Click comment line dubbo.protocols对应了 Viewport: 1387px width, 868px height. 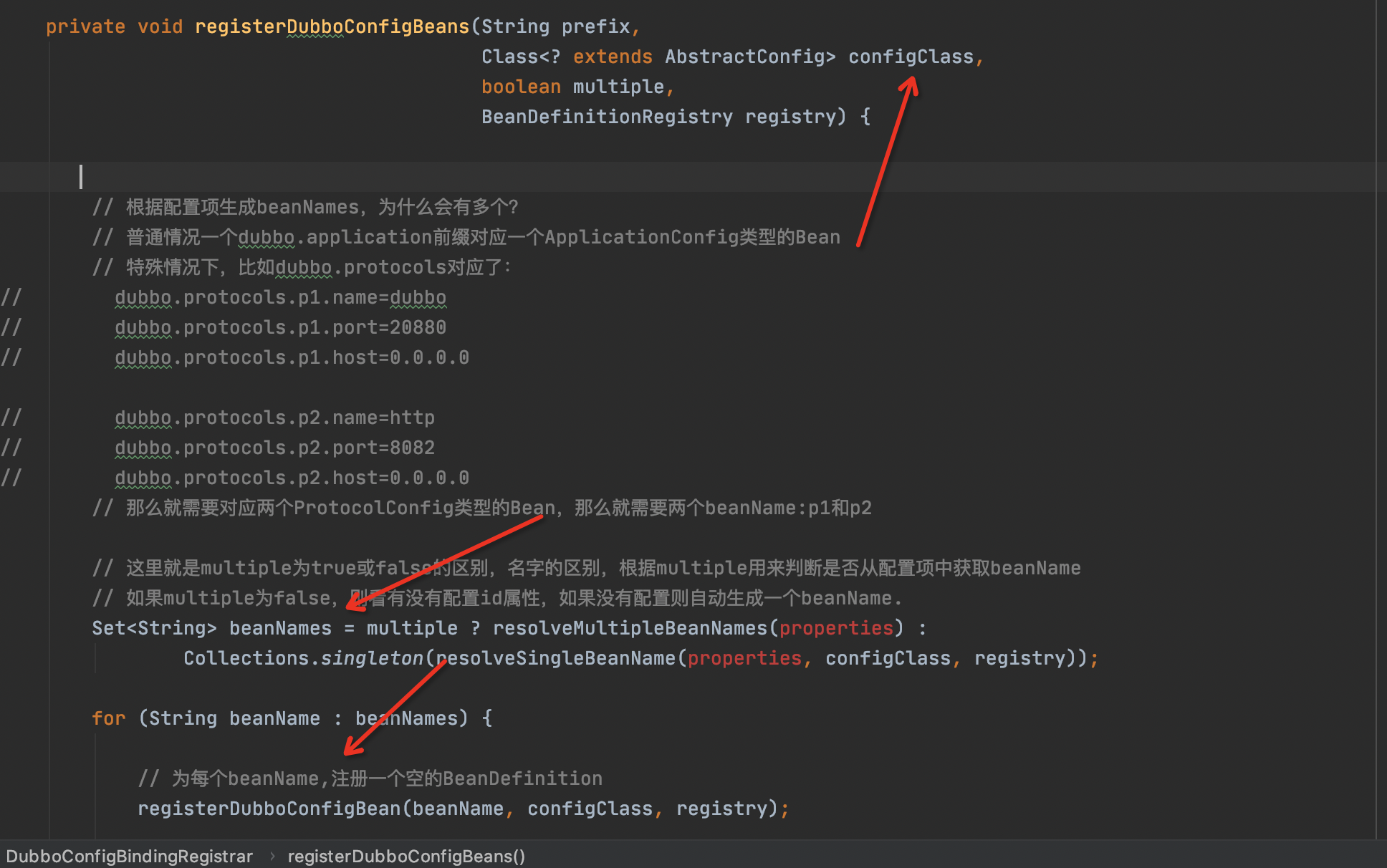coord(302,267)
